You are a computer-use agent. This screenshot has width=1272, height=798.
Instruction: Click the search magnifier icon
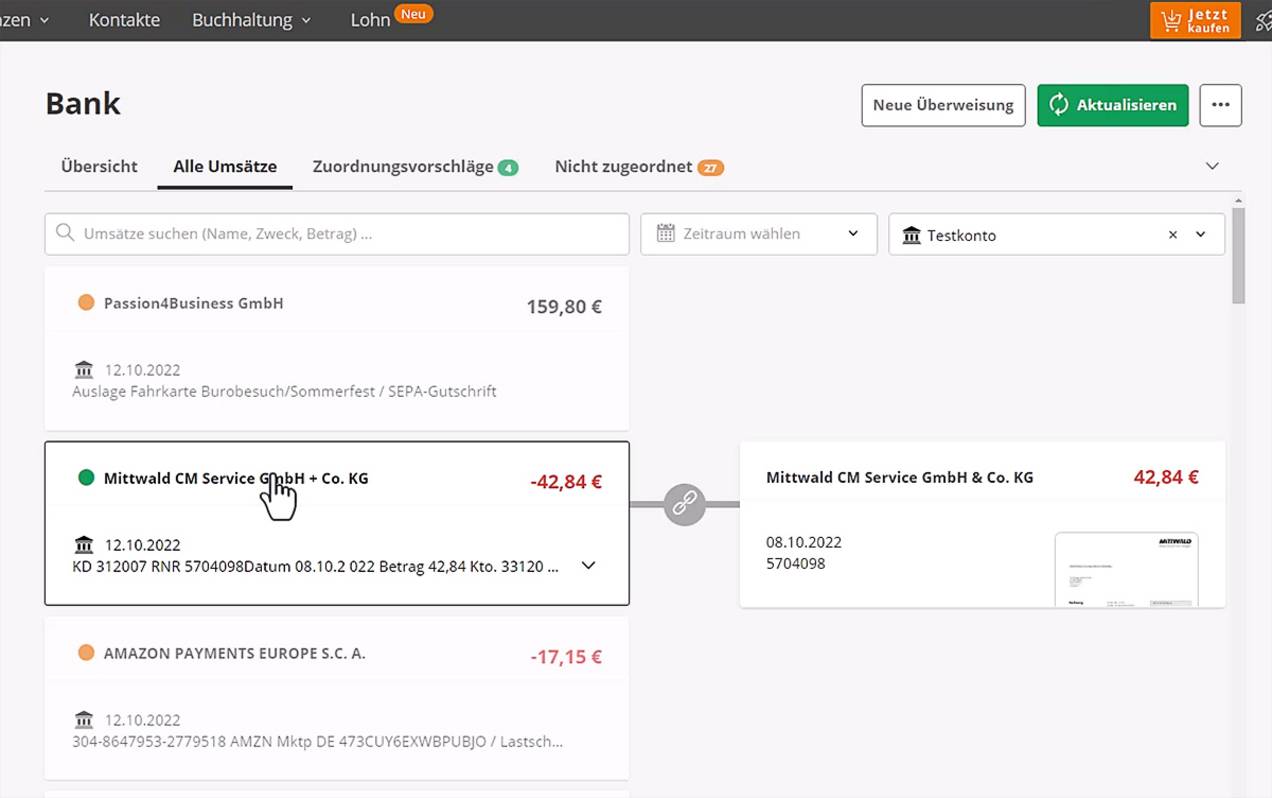pyautogui.click(x=65, y=233)
